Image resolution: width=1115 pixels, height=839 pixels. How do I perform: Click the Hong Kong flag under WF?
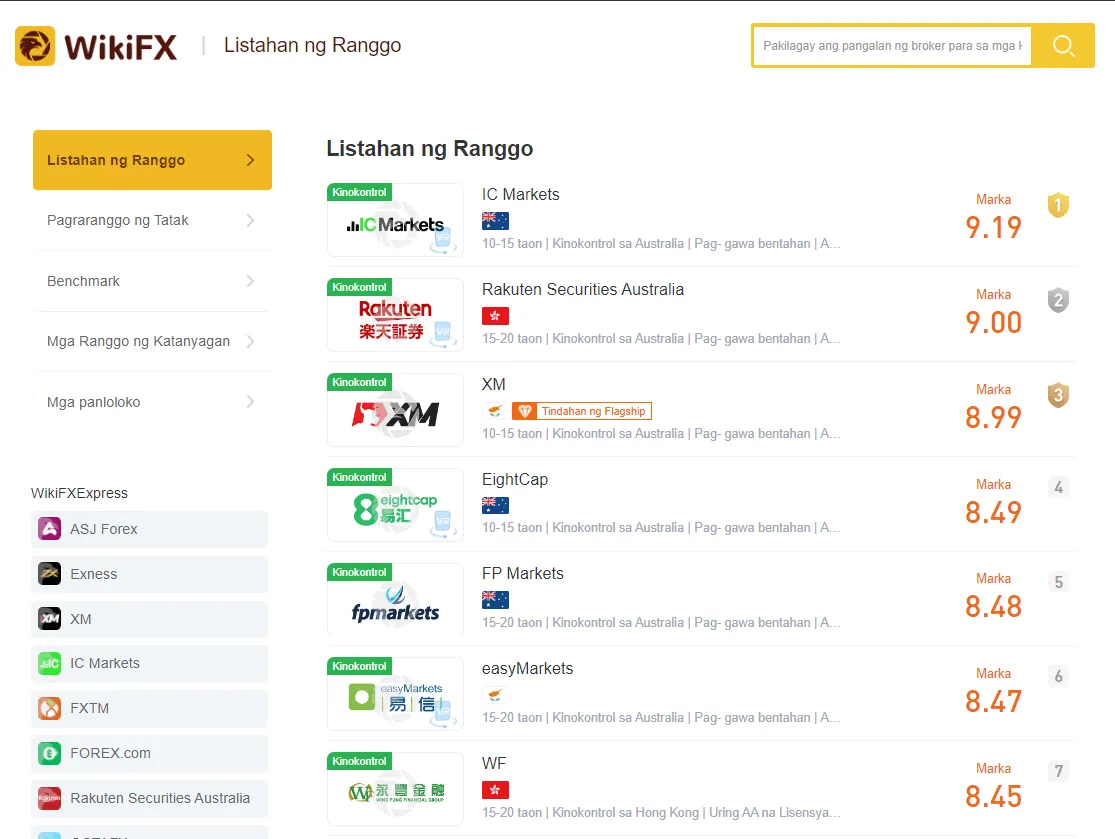coord(495,790)
